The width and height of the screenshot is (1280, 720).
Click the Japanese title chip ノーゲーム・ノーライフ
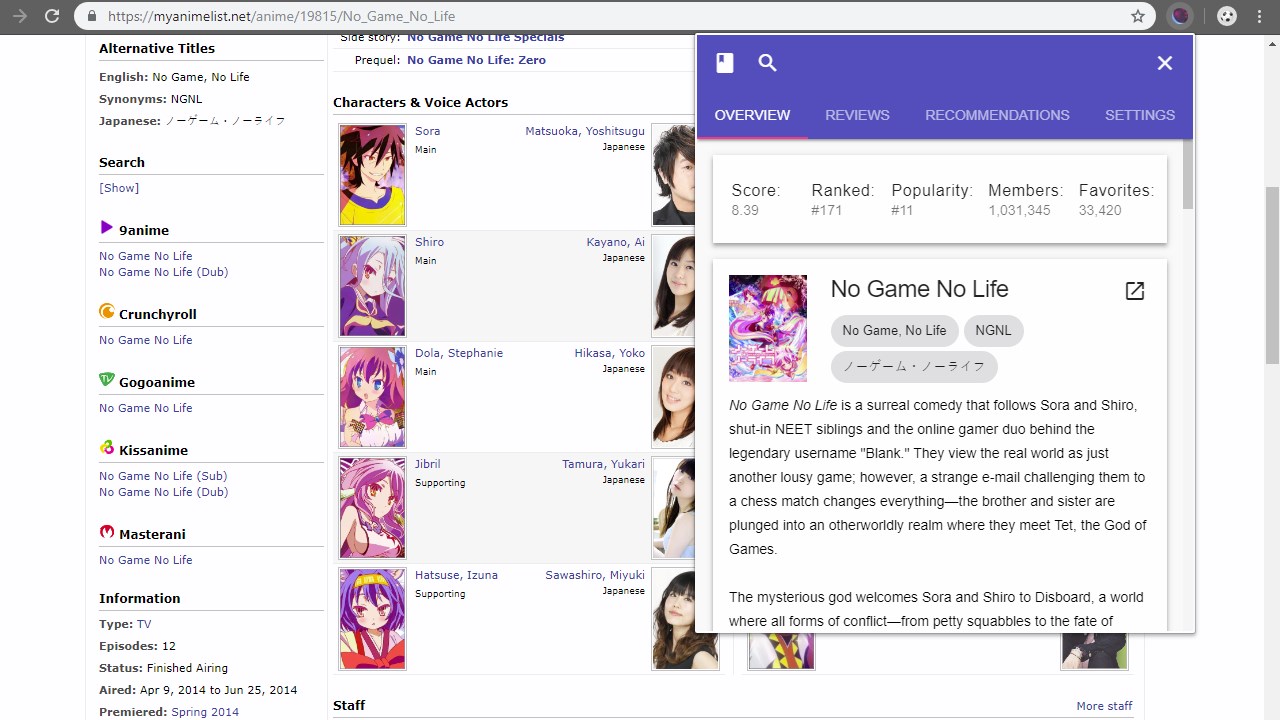pyautogui.click(x=914, y=366)
